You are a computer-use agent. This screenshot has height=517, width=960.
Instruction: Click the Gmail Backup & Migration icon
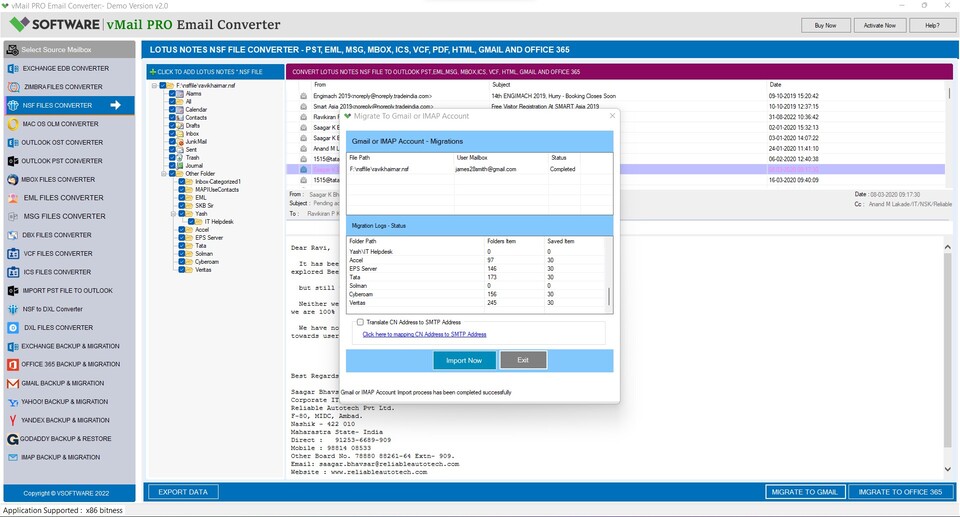(x=13, y=383)
